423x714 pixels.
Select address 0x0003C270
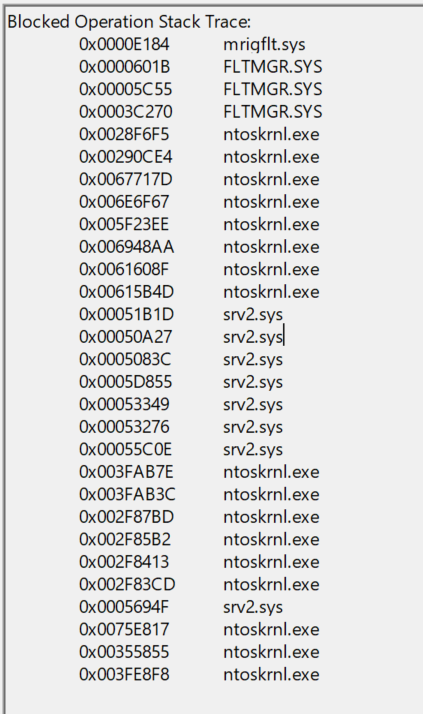pyautogui.click(x=126, y=112)
